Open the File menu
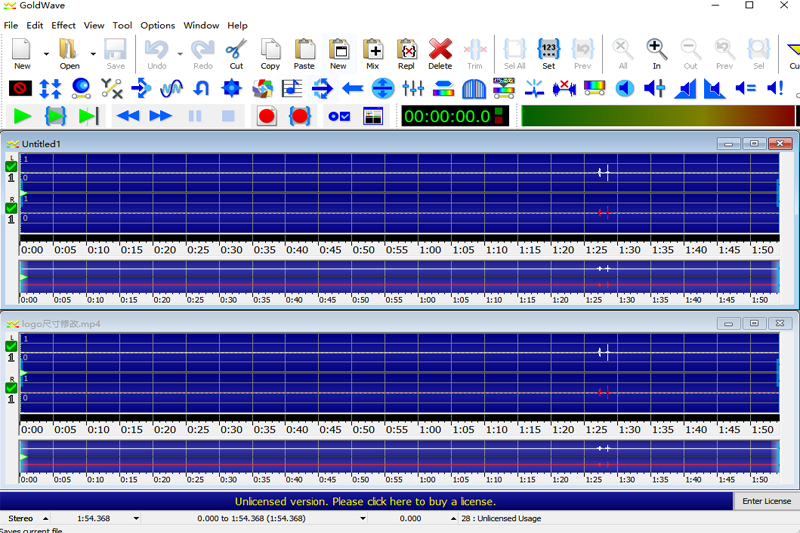Image resolution: width=800 pixels, height=533 pixels. [x=11, y=25]
